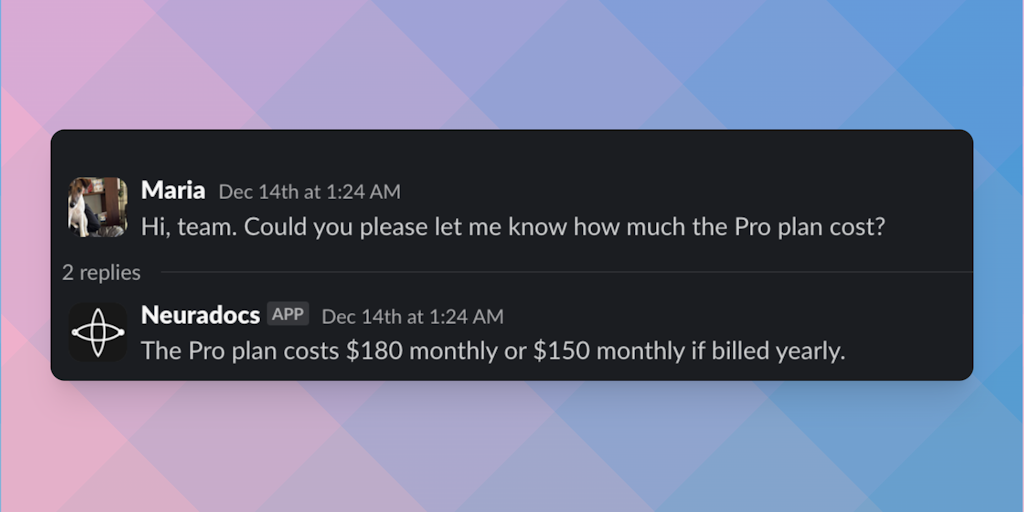Open Maria's profile picture

(x=98, y=207)
